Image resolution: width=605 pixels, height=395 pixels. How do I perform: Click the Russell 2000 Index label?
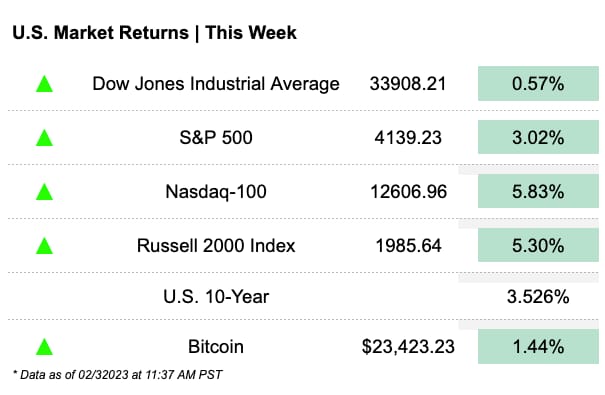[216, 246]
